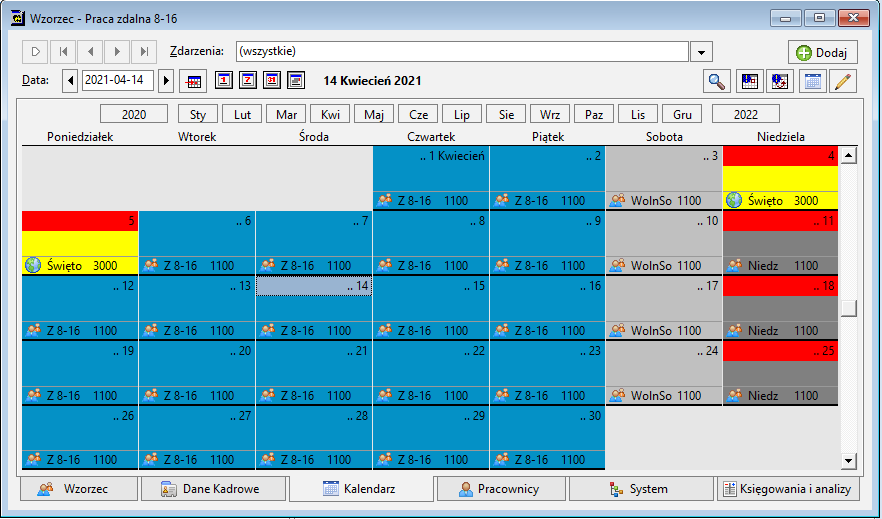
Task: Go to year 2022 button
Action: coord(746,114)
